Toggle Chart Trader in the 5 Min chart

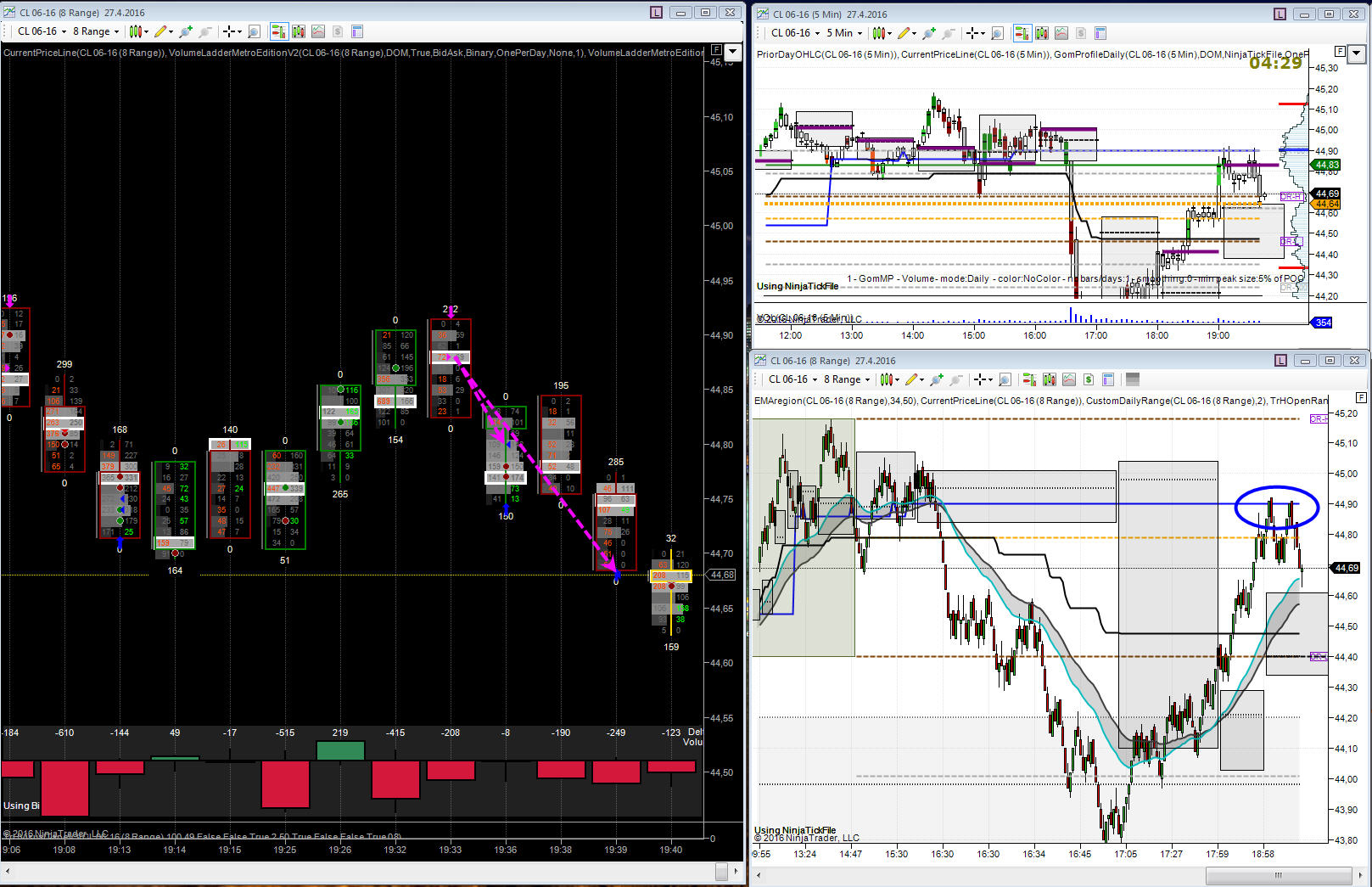pyautogui.click(x=1022, y=33)
